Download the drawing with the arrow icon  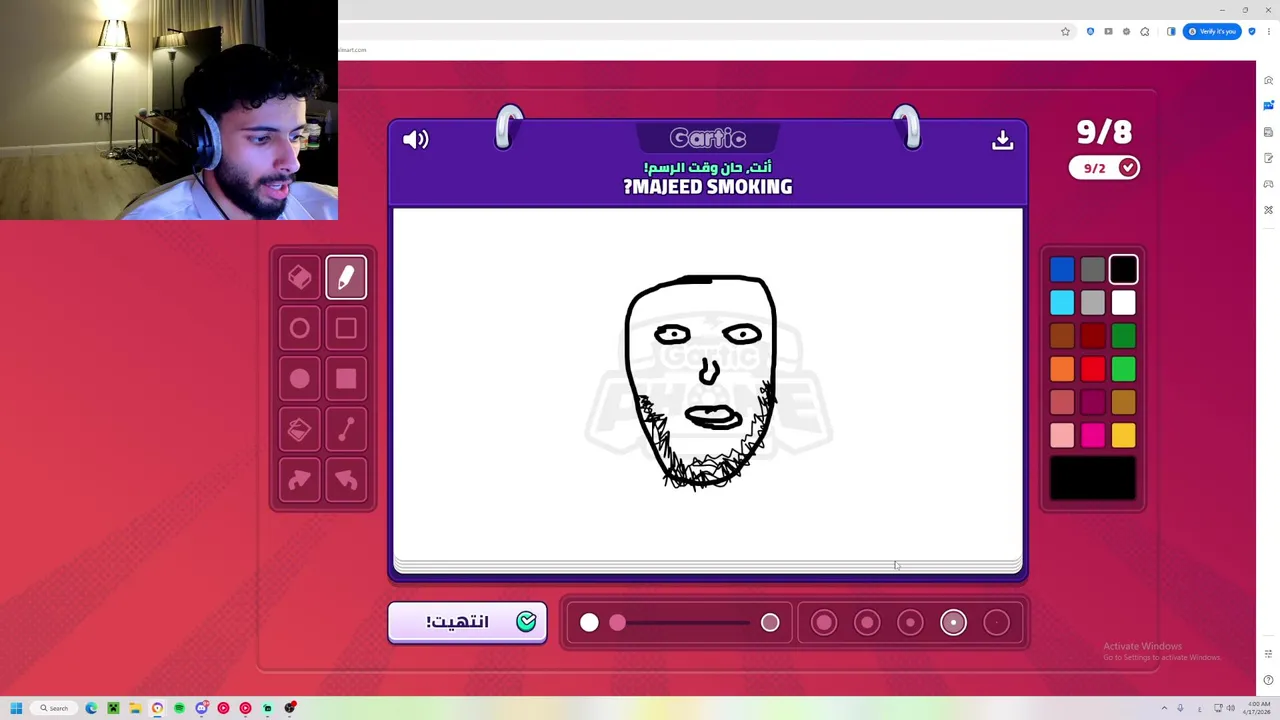point(1002,140)
